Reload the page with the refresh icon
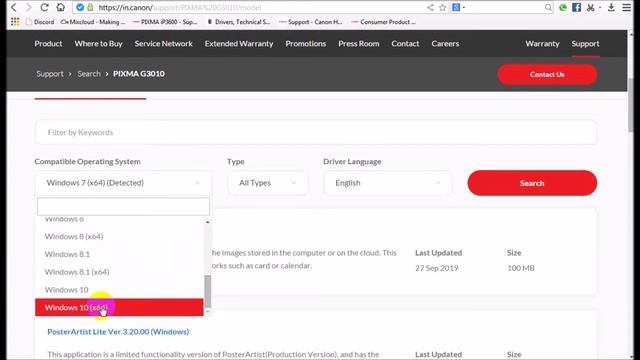Screen dimensions: 640x360 (x=44, y=7)
